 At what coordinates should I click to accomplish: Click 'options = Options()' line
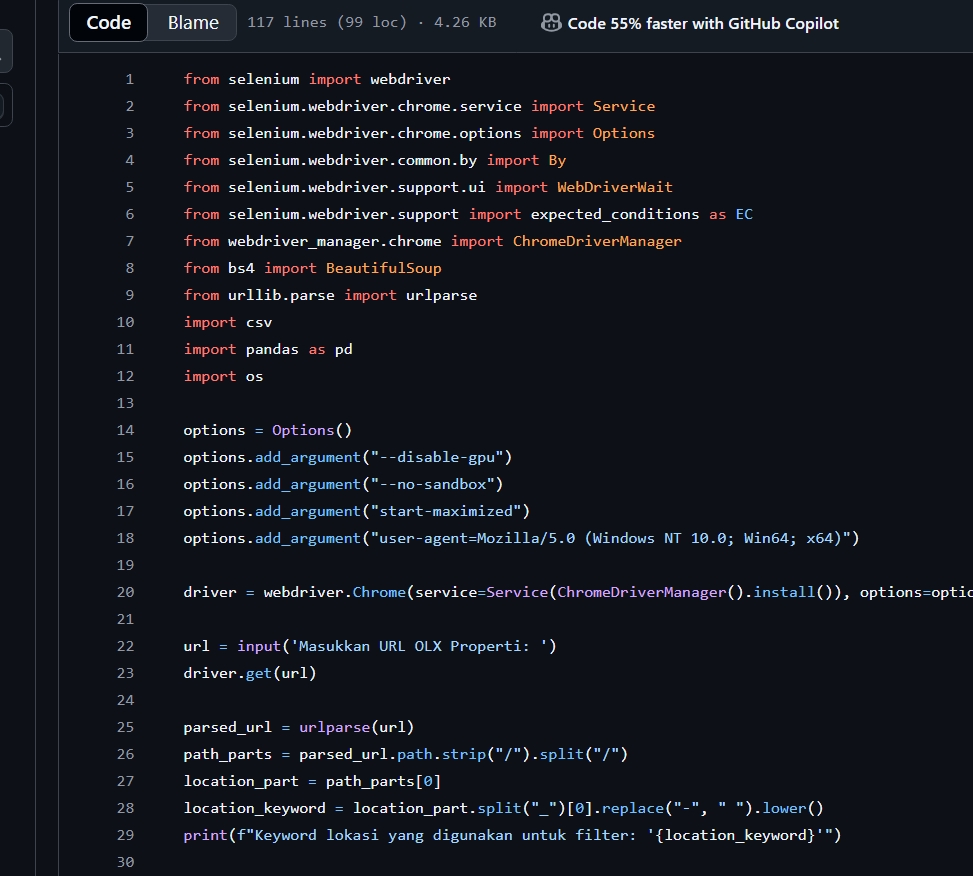pos(267,430)
